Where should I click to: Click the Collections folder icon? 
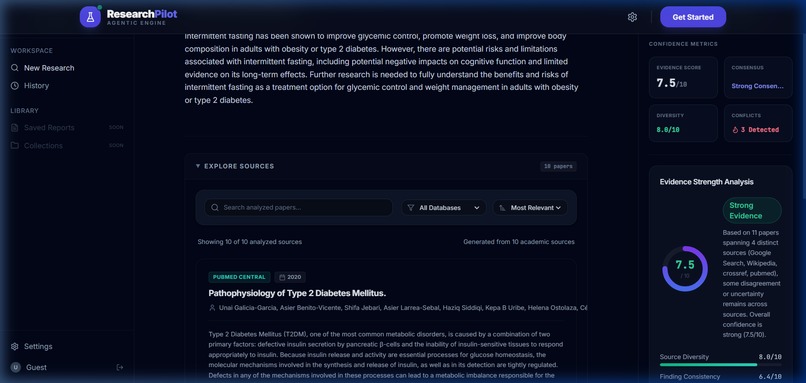[x=15, y=145]
